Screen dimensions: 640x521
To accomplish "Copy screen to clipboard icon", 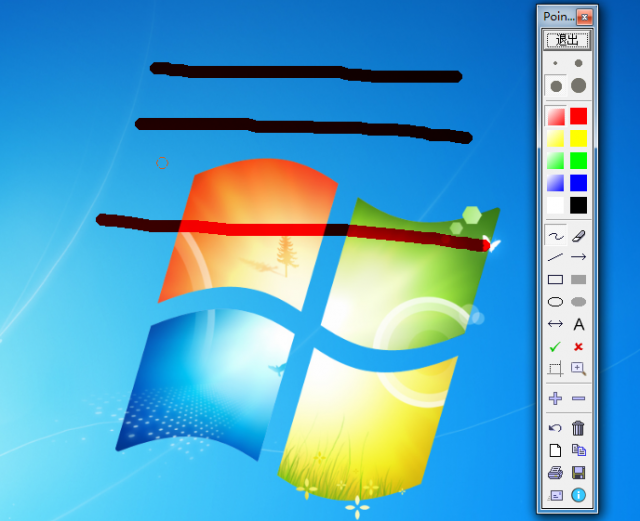I will (578, 450).
